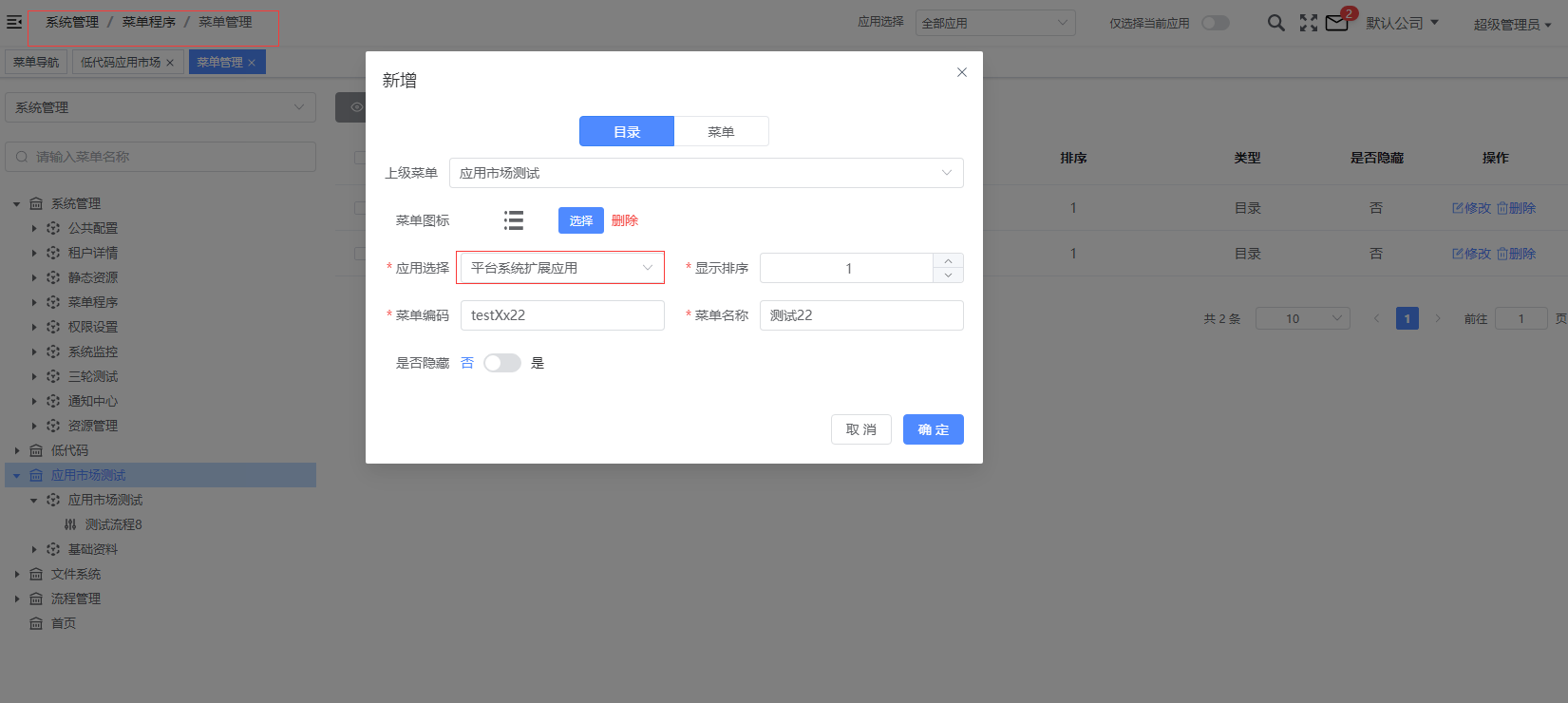Go to the previous page arrow

tap(1376, 318)
